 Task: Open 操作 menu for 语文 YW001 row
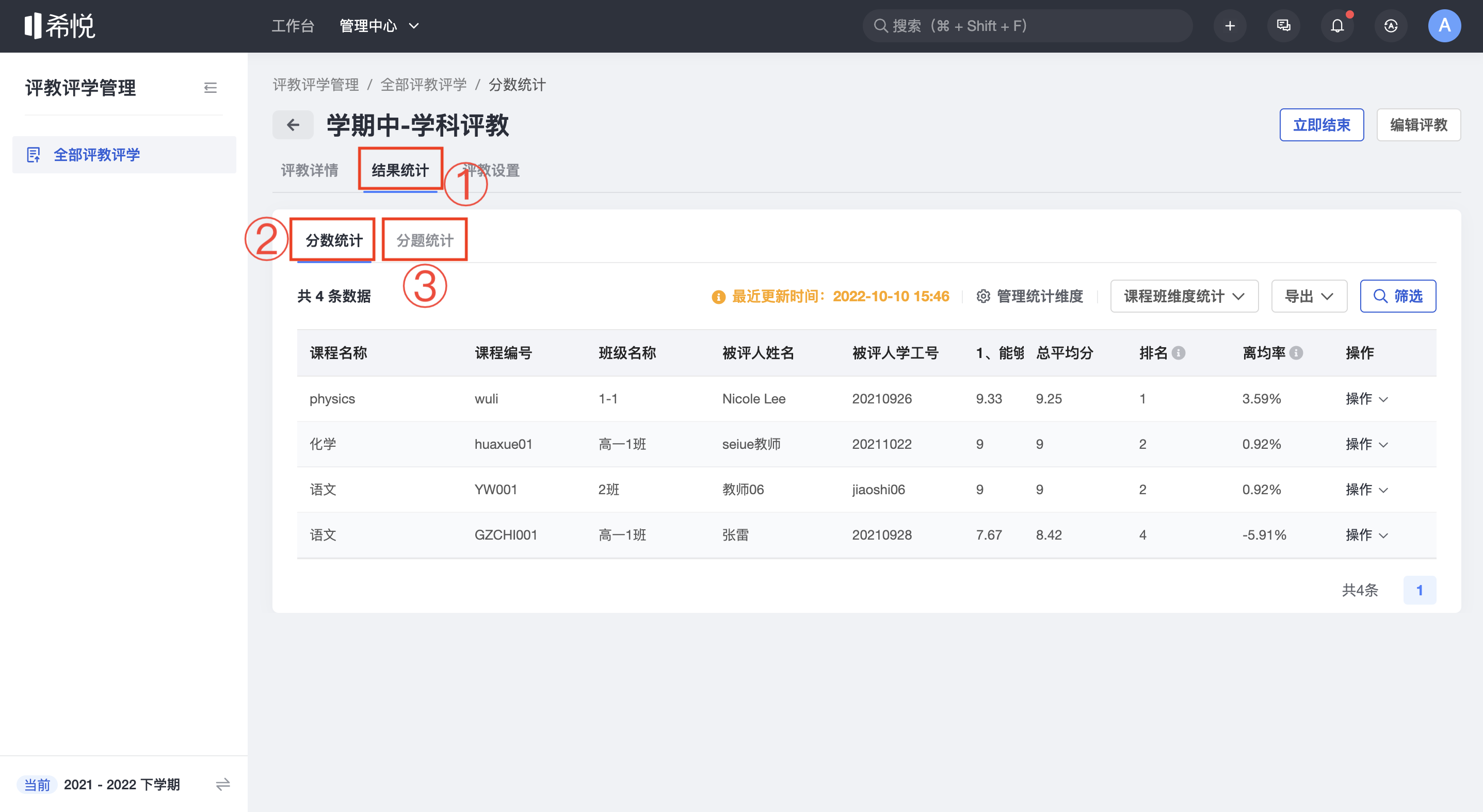[1366, 490]
